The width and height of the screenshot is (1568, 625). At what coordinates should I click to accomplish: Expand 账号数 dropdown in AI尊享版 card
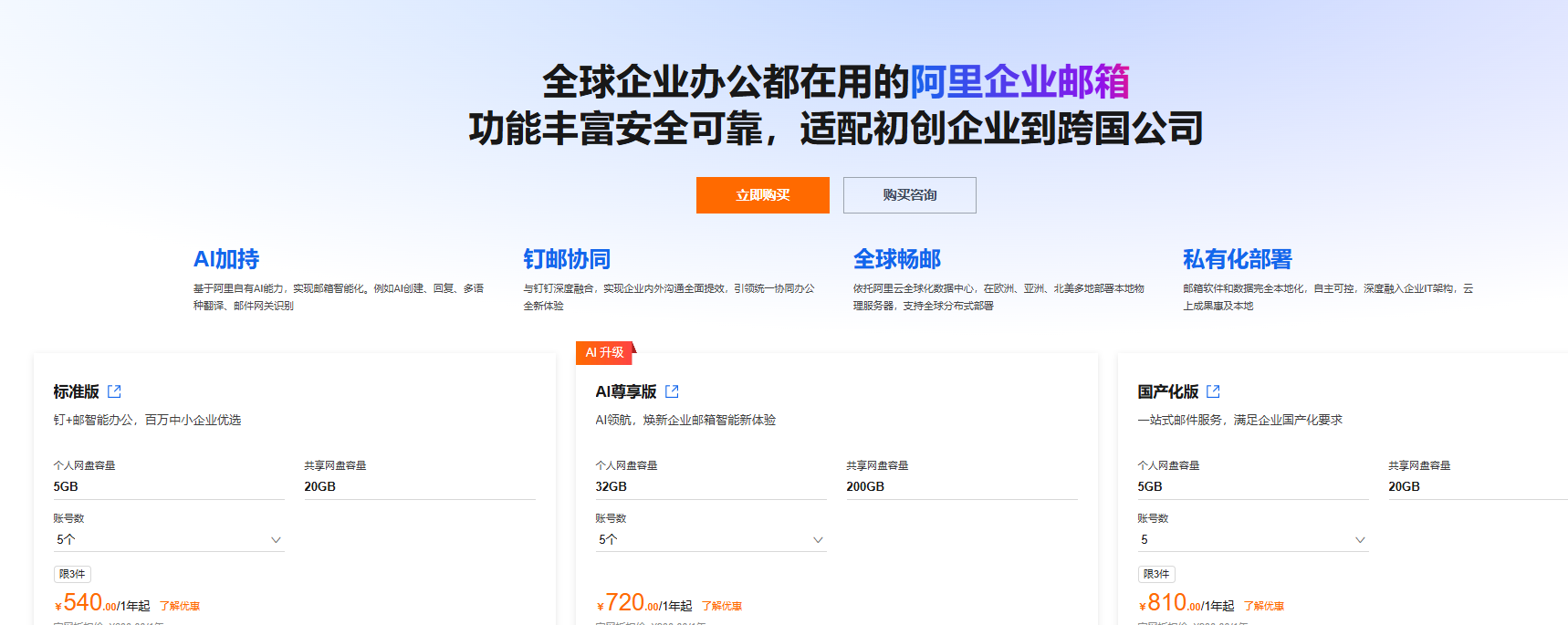point(711,539)
